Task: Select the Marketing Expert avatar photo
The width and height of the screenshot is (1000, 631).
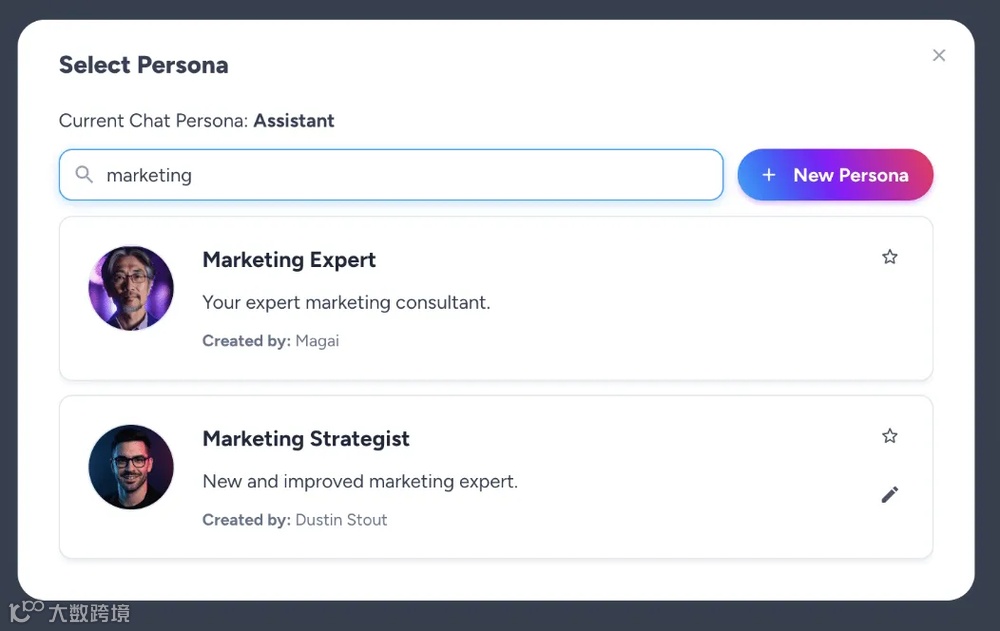Action: (131, 288)
